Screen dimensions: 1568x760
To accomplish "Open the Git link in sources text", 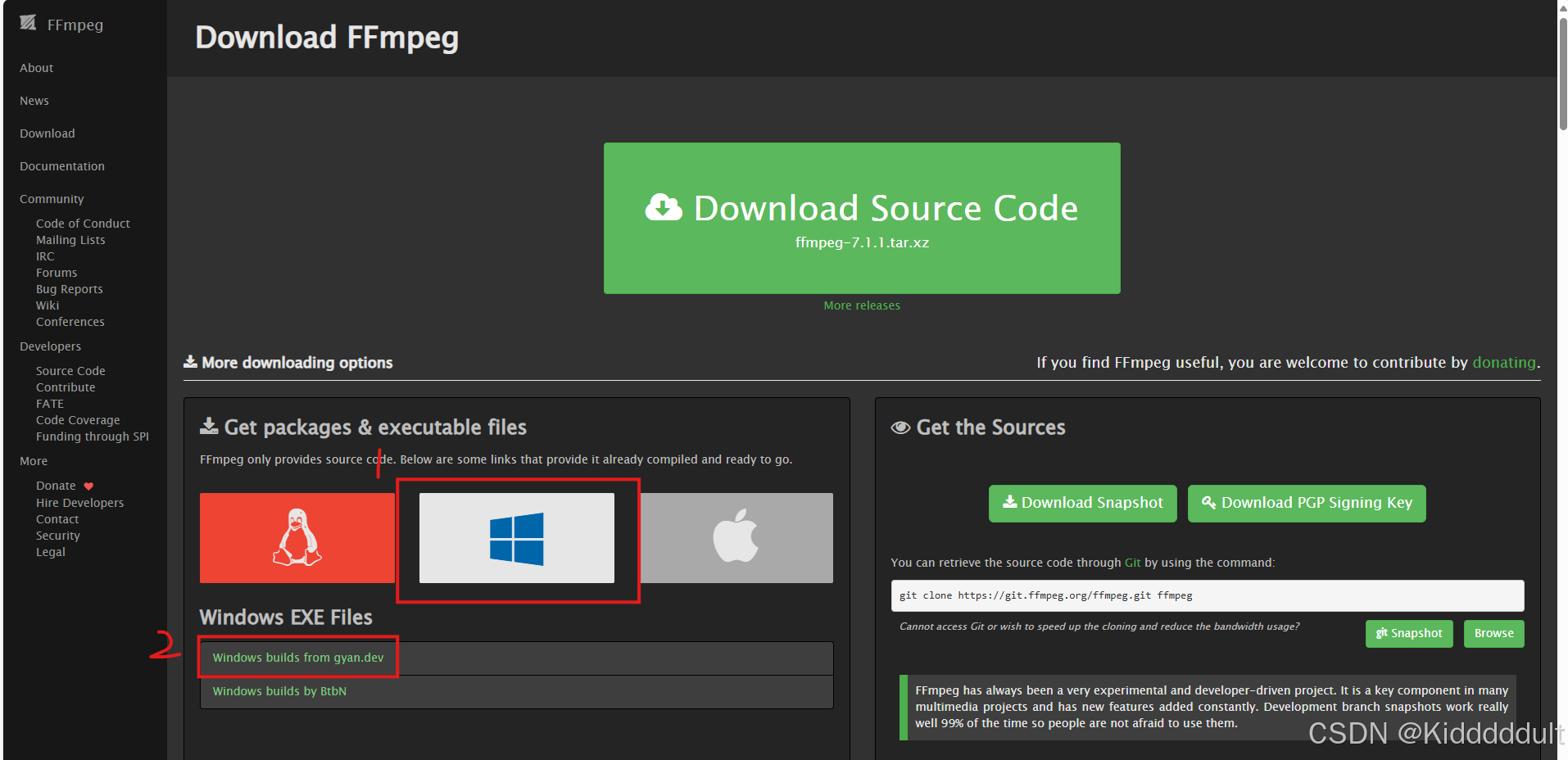I will click(1132, 563).
